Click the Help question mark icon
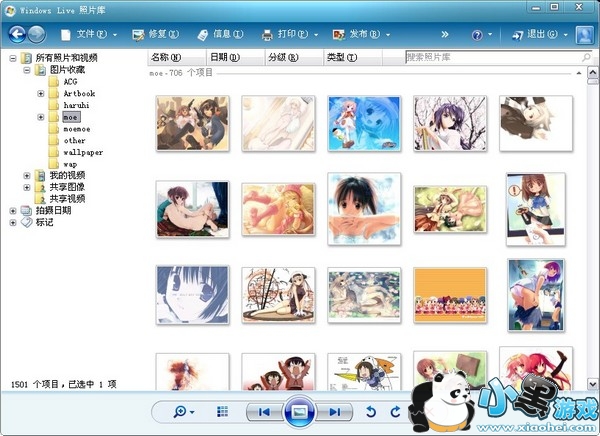The image size is (600, 436). [x=477, y=35]
